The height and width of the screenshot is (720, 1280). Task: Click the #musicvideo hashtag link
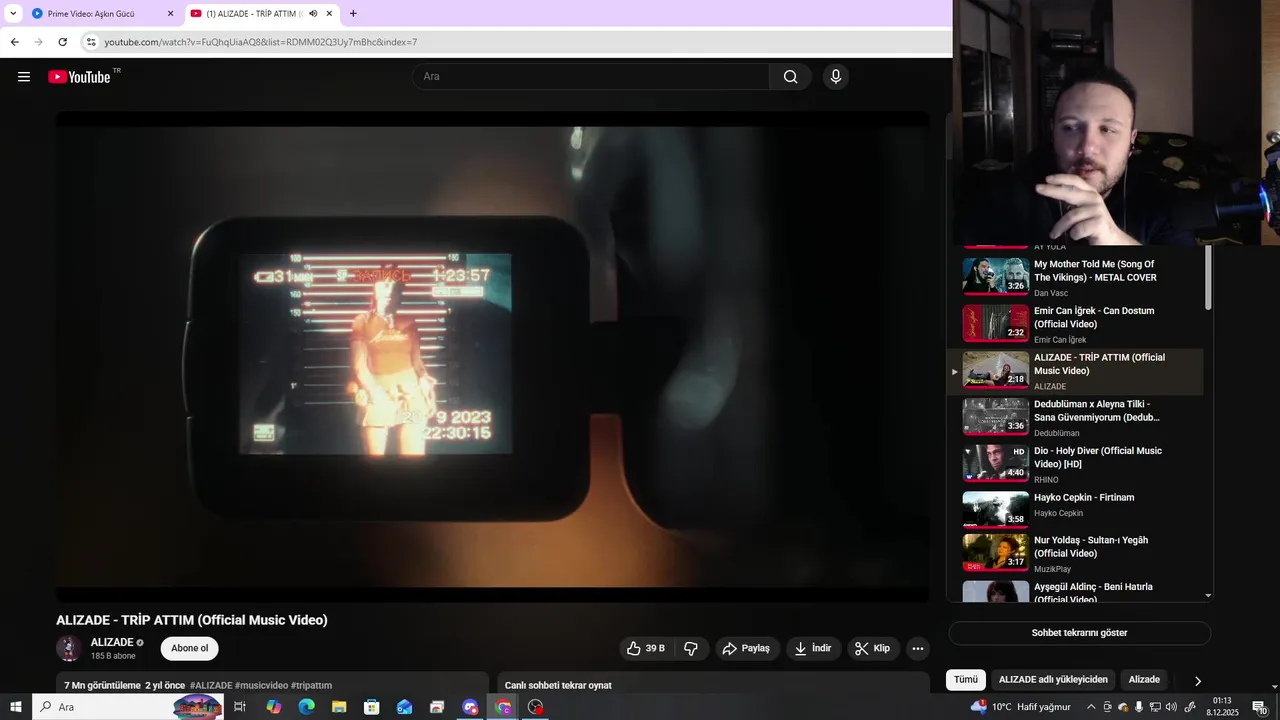pos(261,686)
